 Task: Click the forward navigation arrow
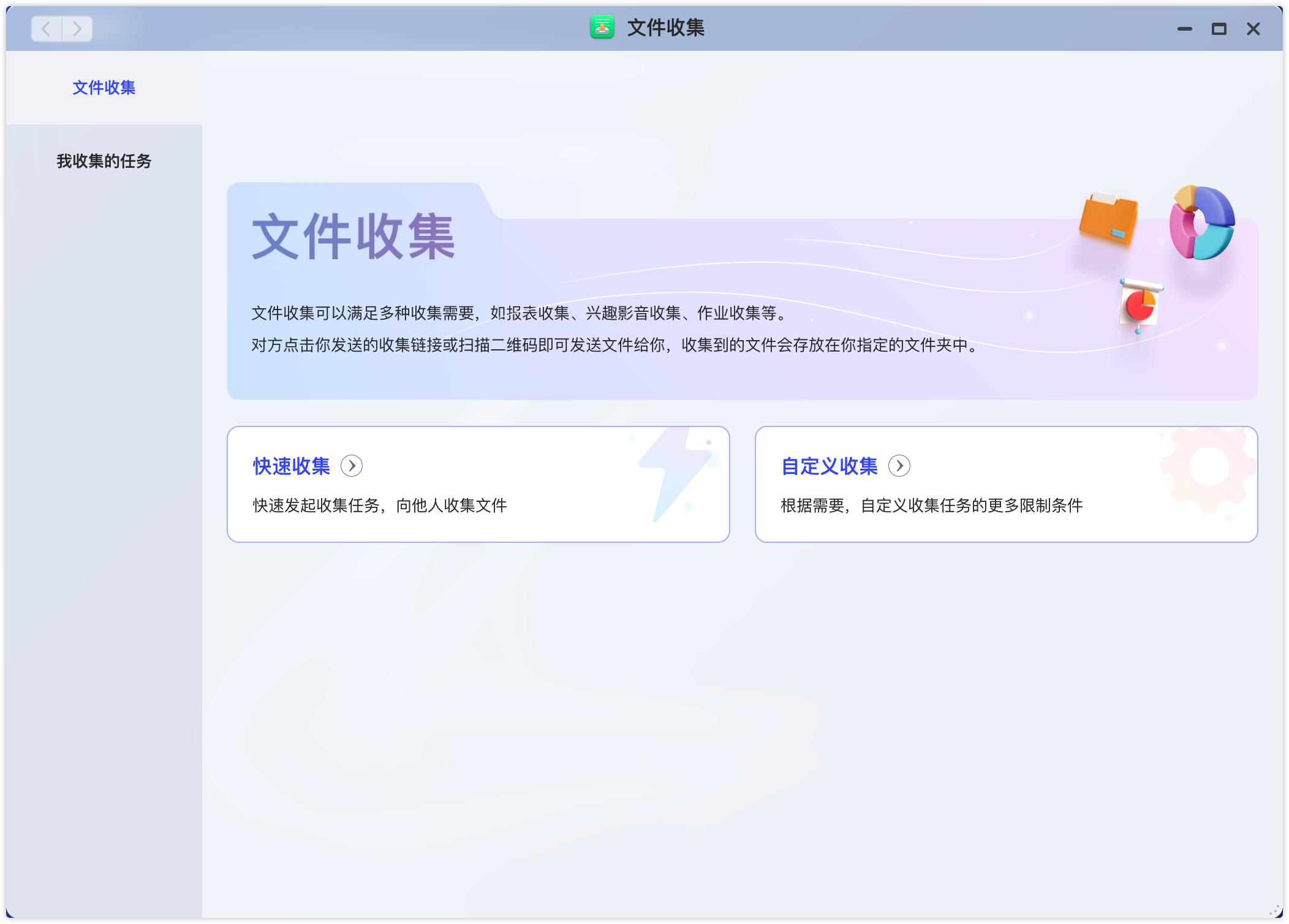[77, 28]
